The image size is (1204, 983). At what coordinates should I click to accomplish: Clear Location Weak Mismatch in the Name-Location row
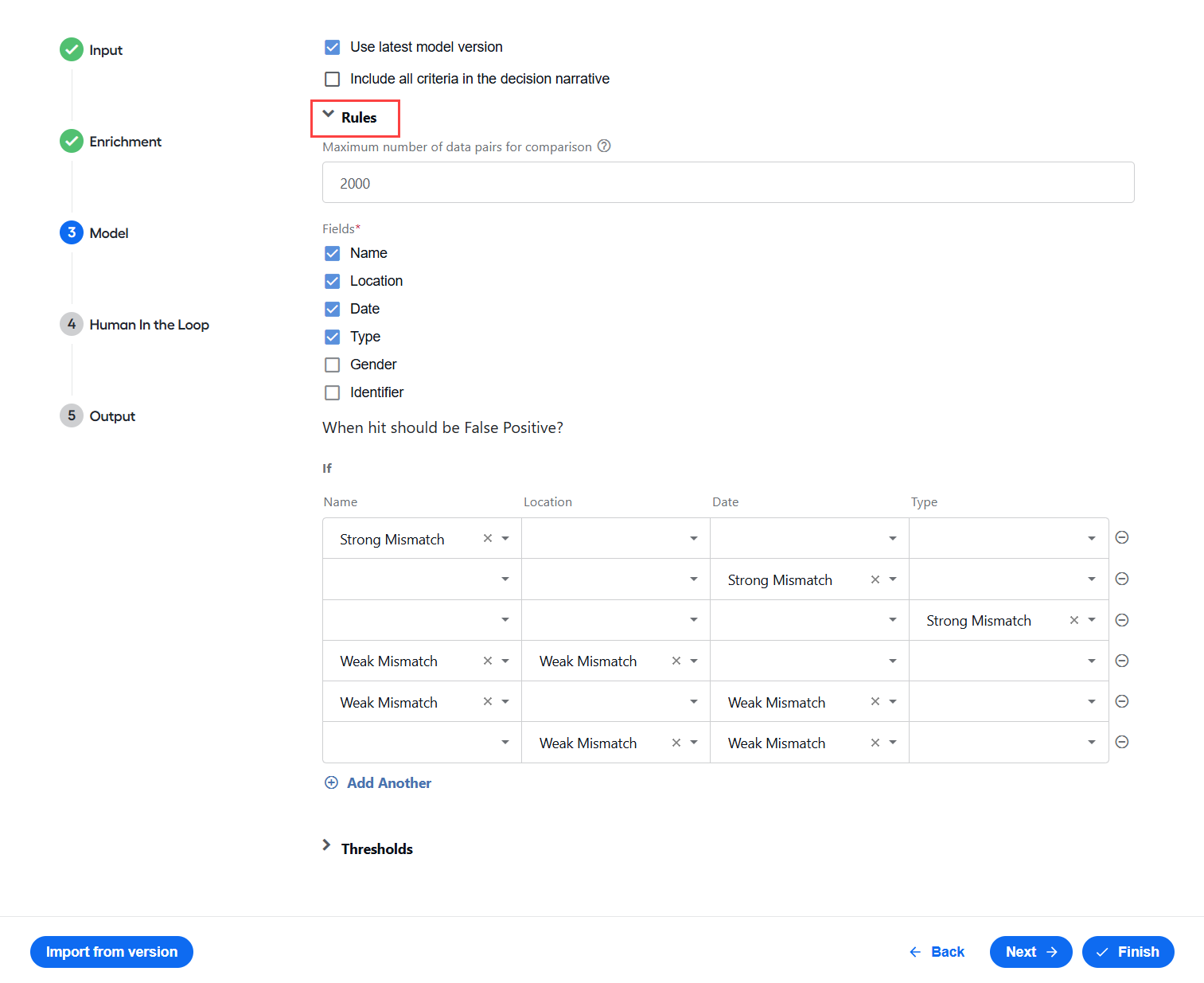(x=676, y=661)
